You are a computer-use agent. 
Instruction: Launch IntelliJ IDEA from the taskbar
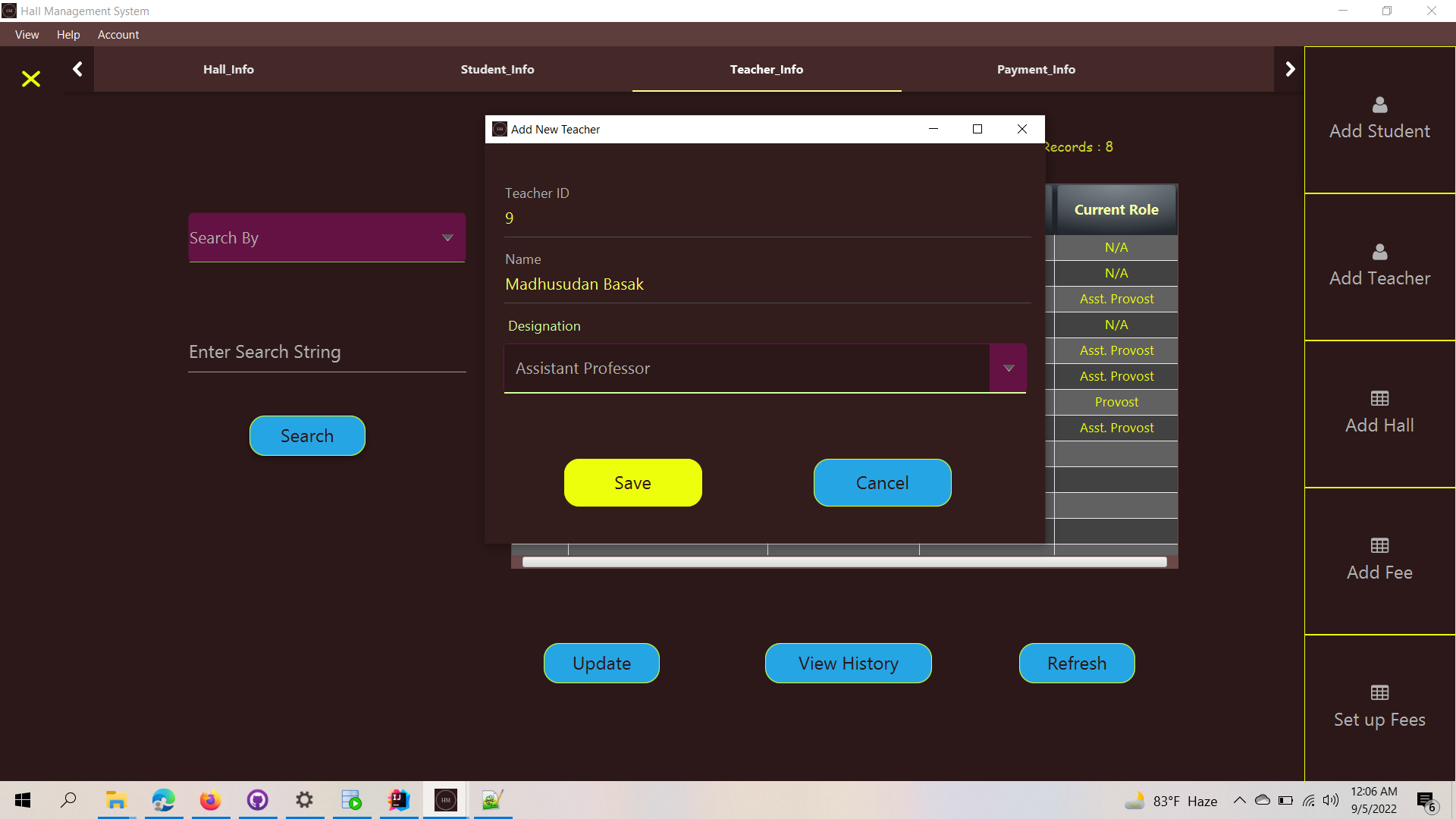click(398, 800)
